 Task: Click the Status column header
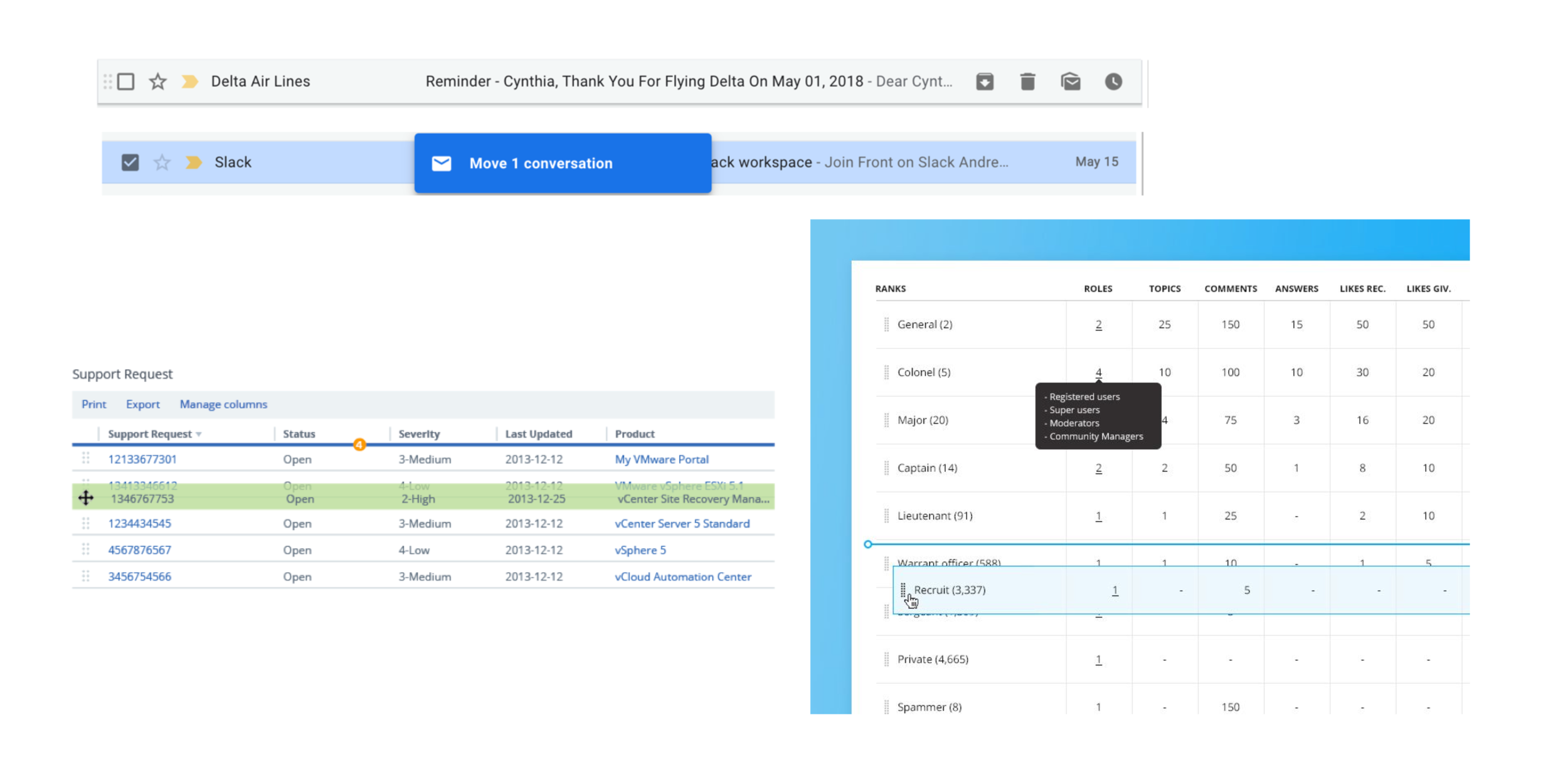[299, 434]
